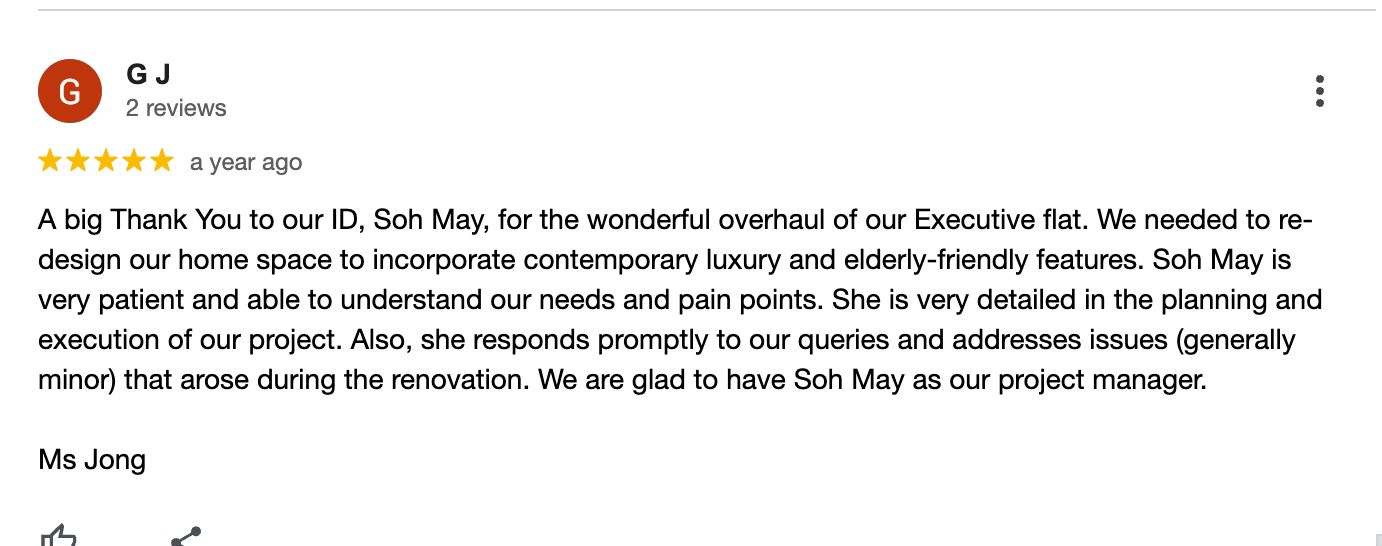The image size is (1382, 546).
Task: Click the words "project manager" in review
Action: (1103, 381)
